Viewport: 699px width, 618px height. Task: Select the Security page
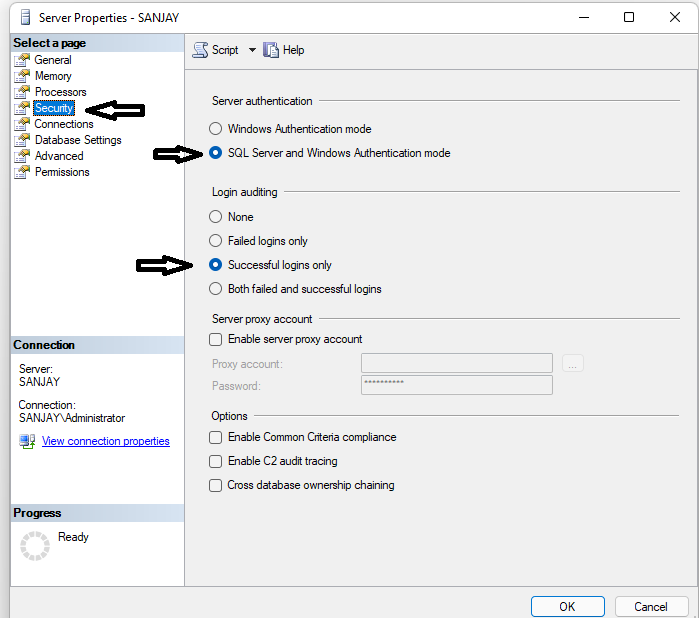tap(54, 108)
